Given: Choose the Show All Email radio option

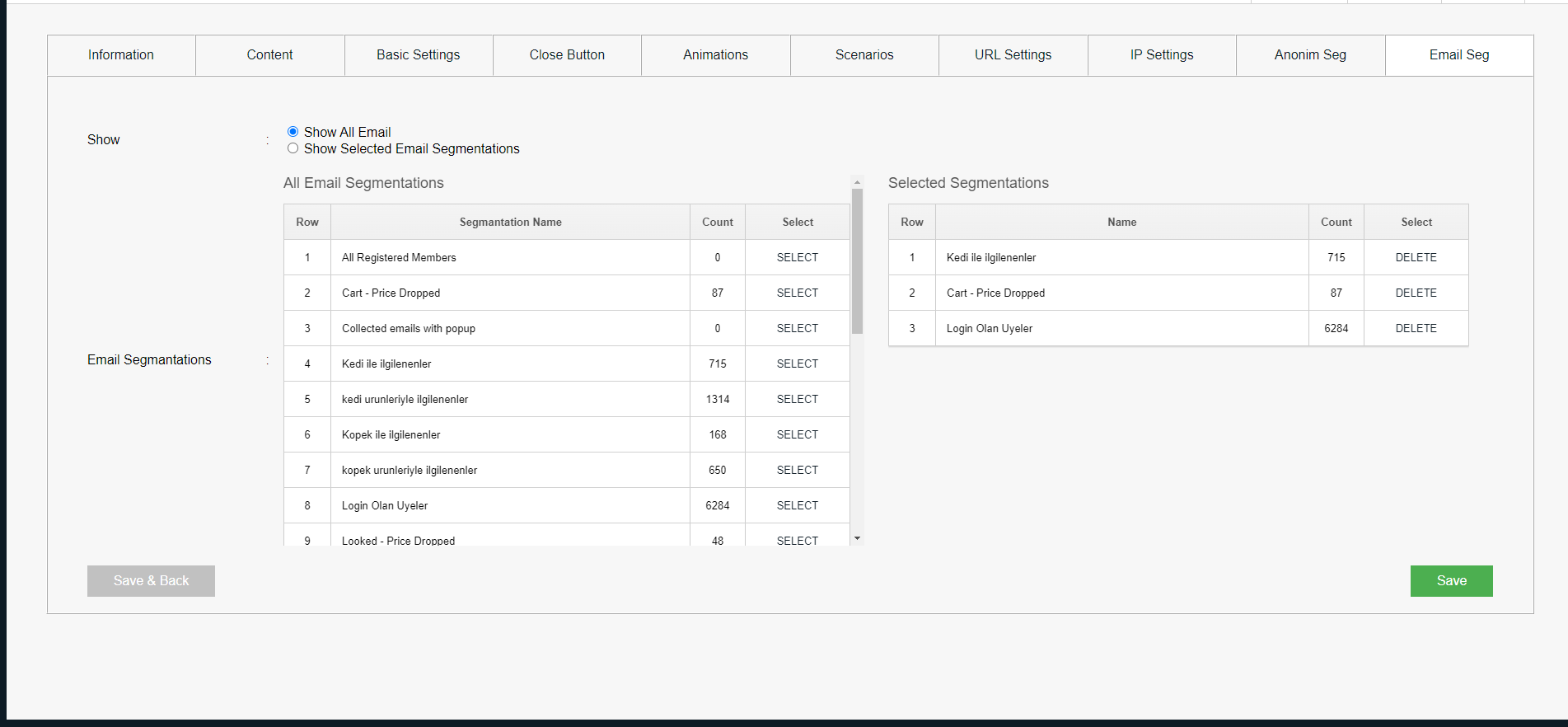Looking at the screenshot, I should click(293, 132).
